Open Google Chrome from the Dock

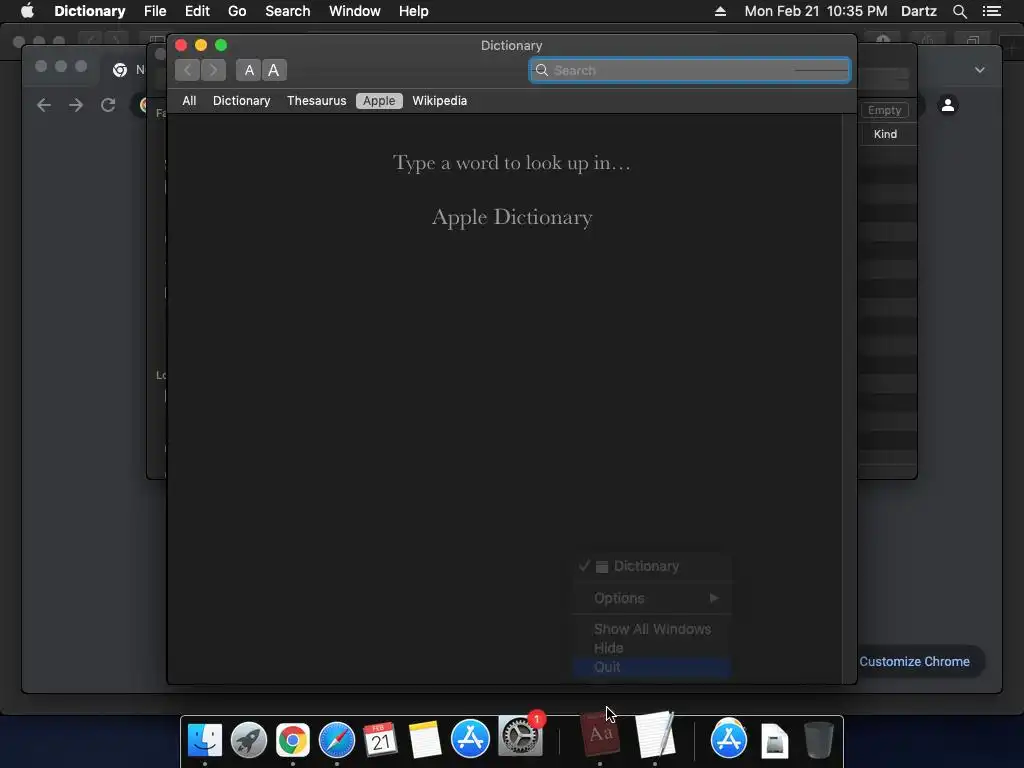[293, 739]
